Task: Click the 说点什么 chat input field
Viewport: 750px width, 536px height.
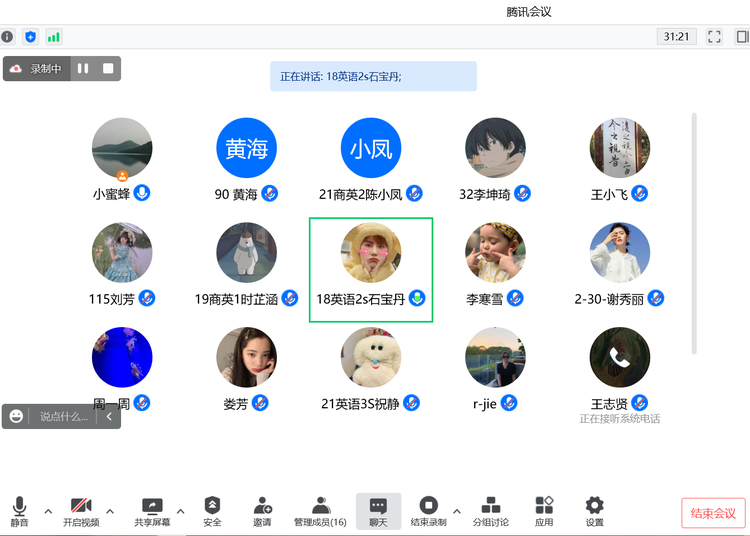Action: click(x=64, y=417)
